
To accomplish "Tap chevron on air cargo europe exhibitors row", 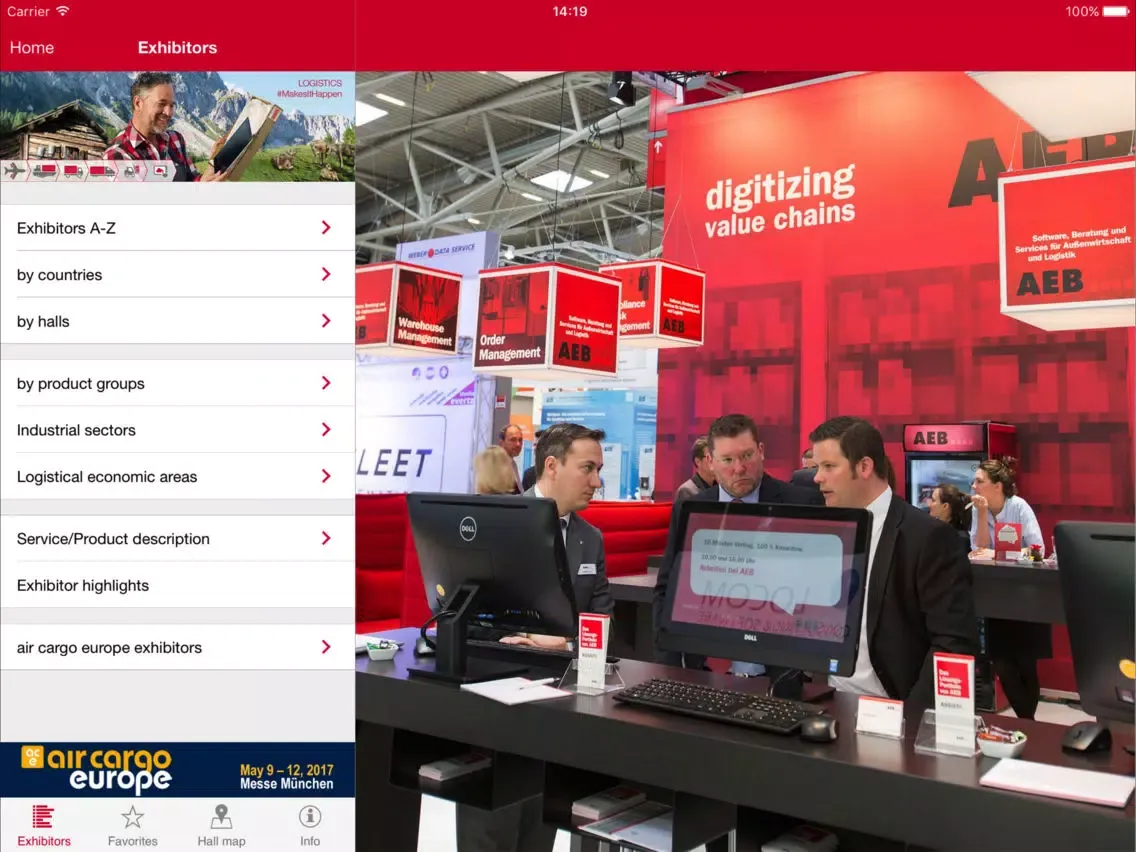I will coord(326,647).
